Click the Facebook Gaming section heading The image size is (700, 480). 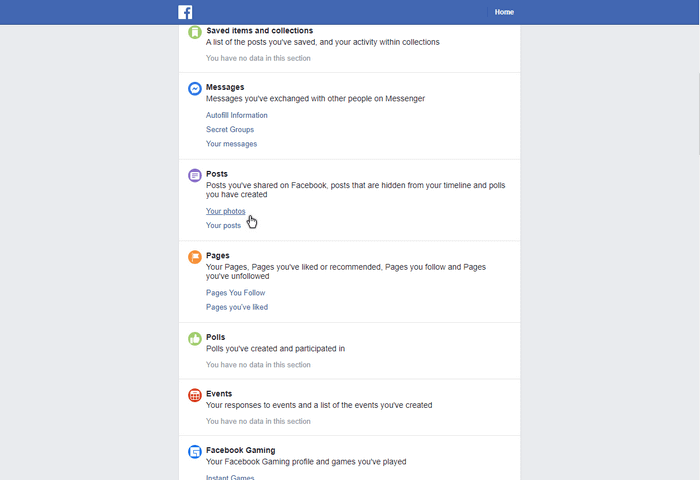coord(241,450)
